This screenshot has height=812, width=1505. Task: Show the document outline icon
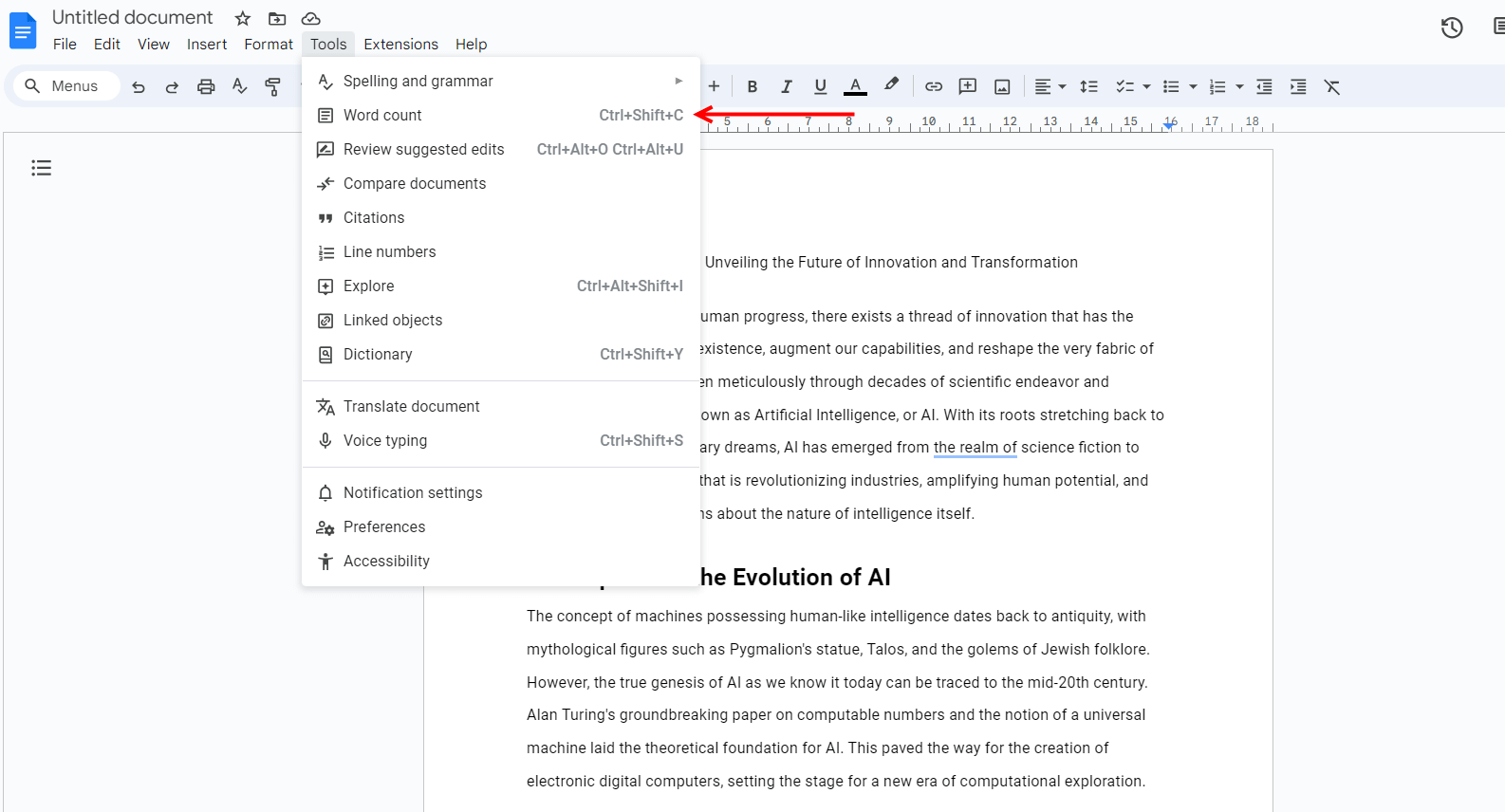(x=41, y=168)
